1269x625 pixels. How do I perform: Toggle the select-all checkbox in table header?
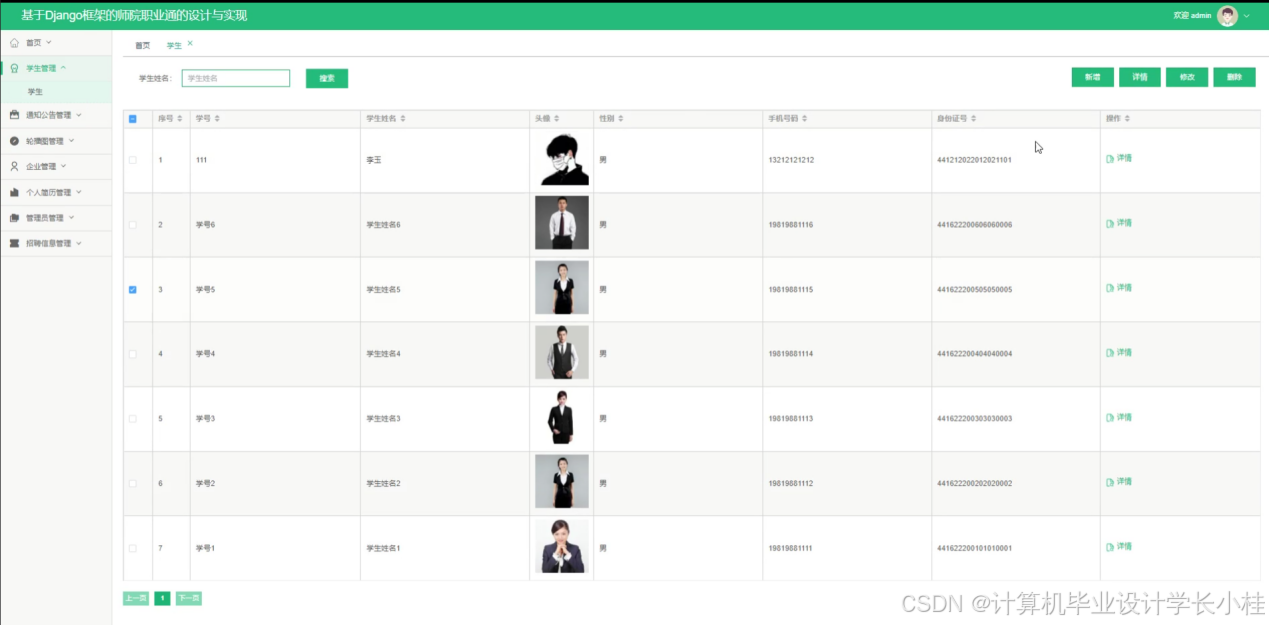point(133,119)
